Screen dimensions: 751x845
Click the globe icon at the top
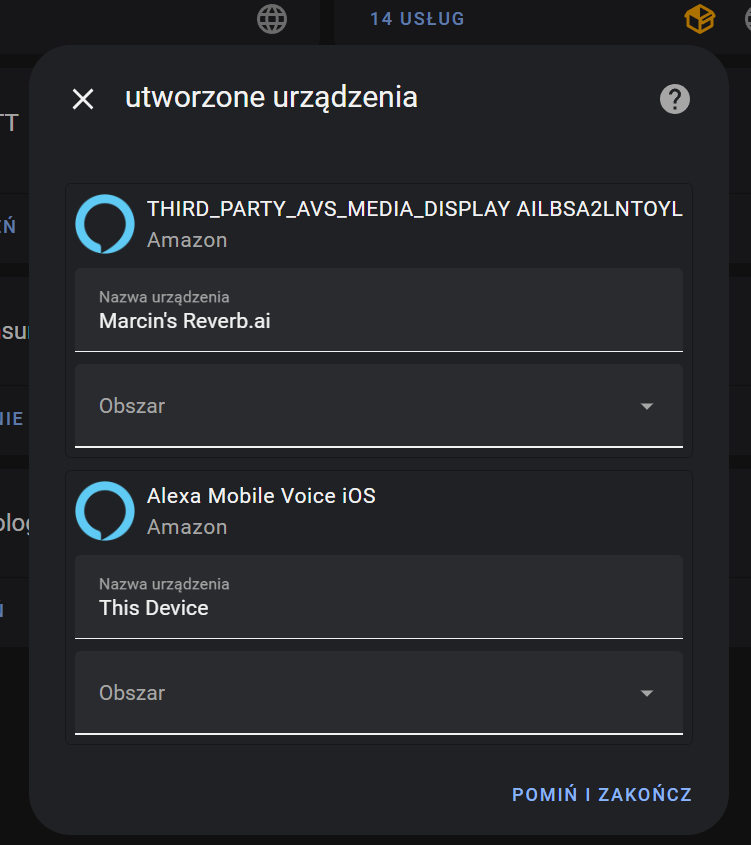272,18
